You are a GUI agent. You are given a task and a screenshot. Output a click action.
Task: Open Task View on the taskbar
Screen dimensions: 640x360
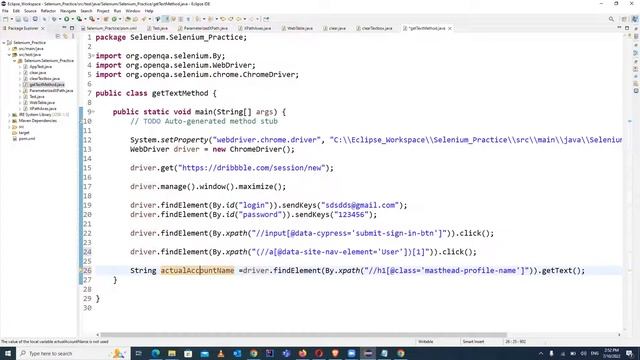tap(138, 353)
